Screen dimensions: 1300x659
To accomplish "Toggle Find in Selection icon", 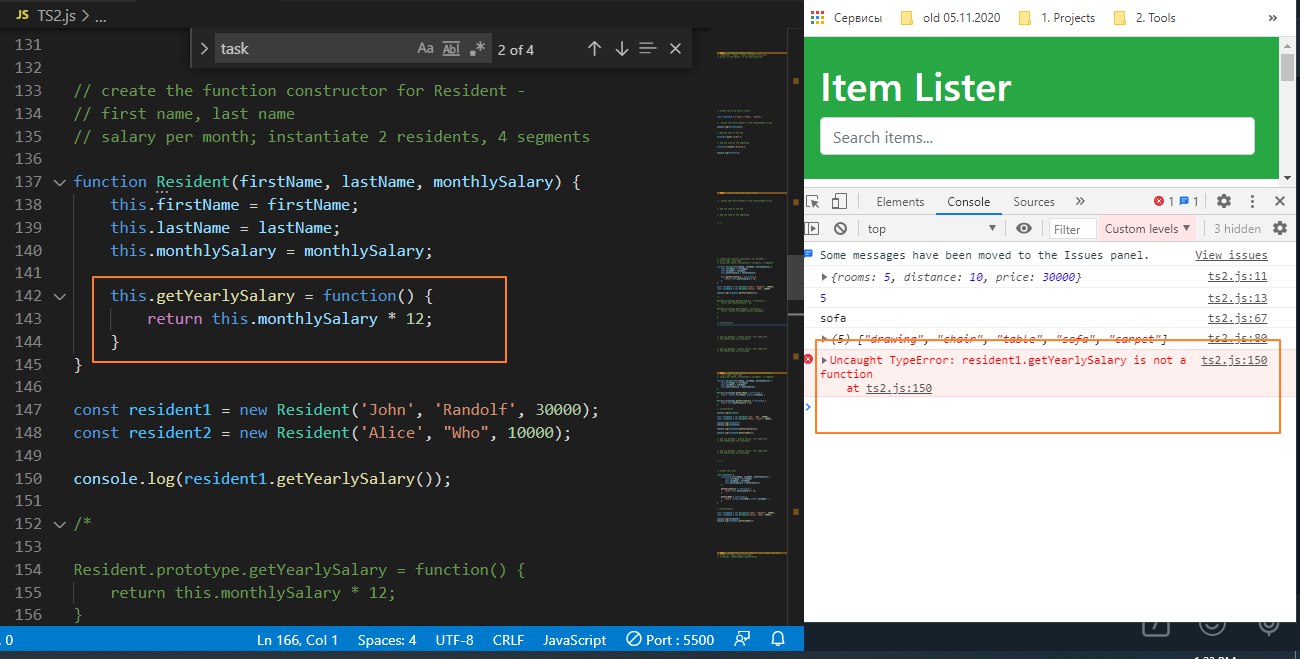I will coord(647,49).
